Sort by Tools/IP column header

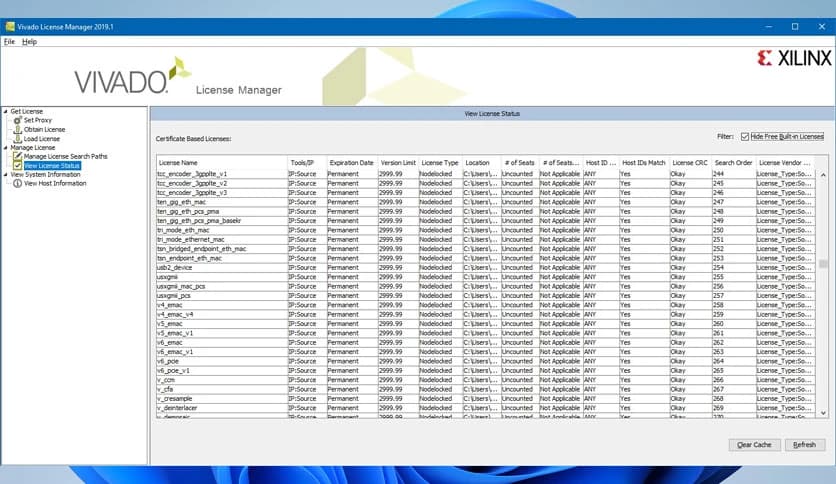306,163
